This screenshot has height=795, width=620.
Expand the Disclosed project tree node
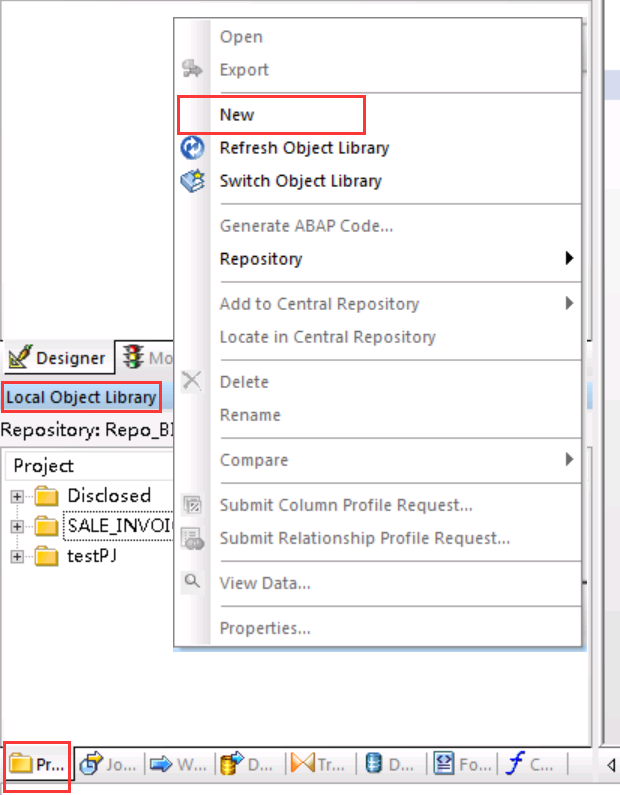click(17, 496)
